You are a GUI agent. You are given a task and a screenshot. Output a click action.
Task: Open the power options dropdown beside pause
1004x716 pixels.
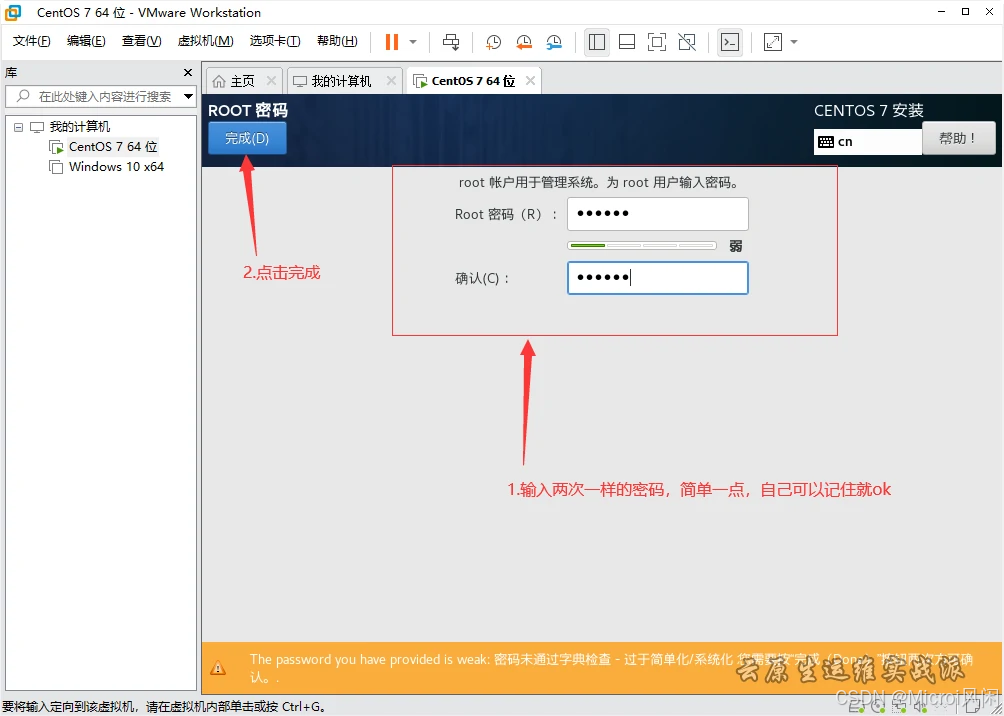(413, 42)
